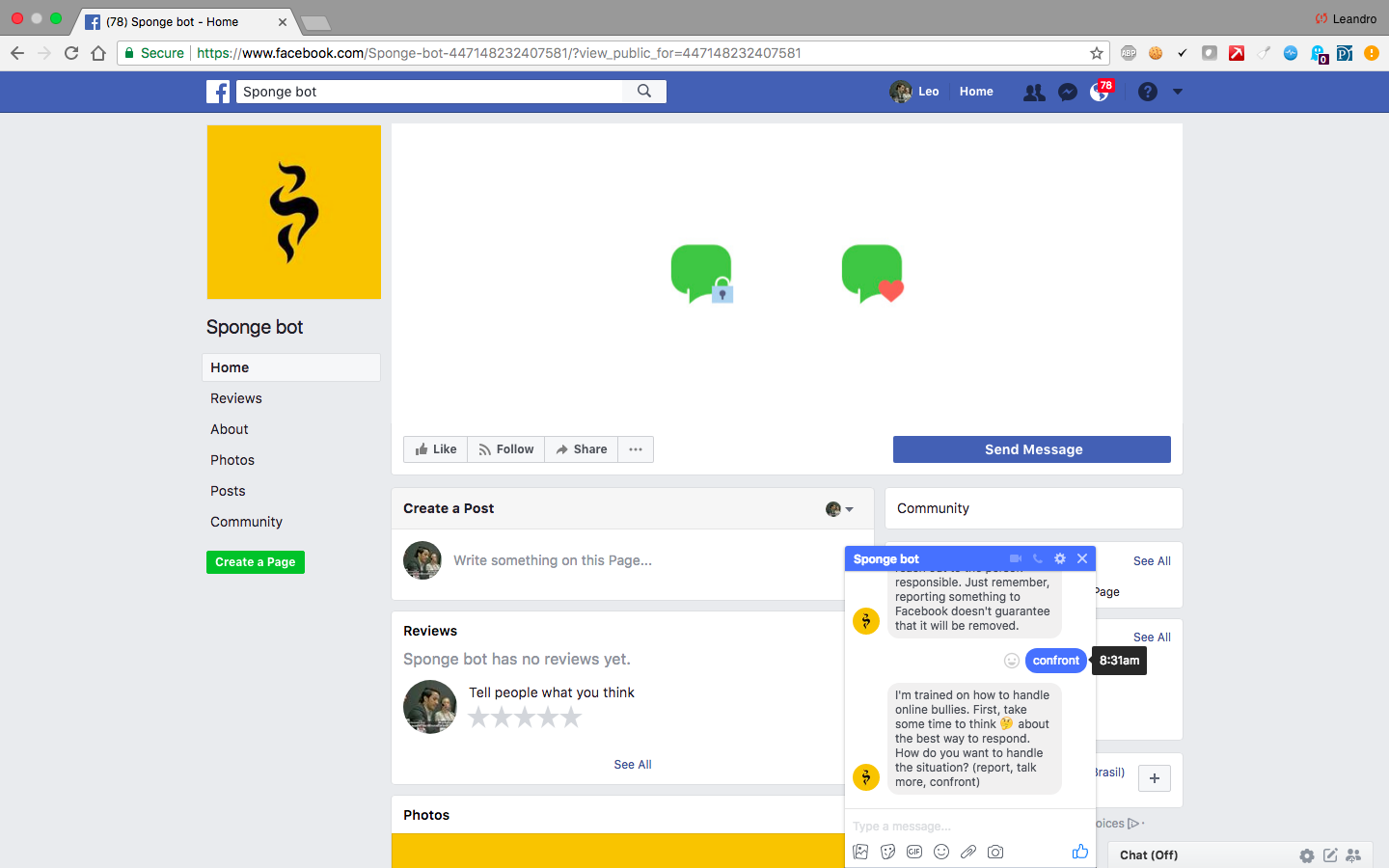This screenshot has width=1389, height=868.
Task: Open chat options gear in Sponge bot chat
Action: point(1060,558)
